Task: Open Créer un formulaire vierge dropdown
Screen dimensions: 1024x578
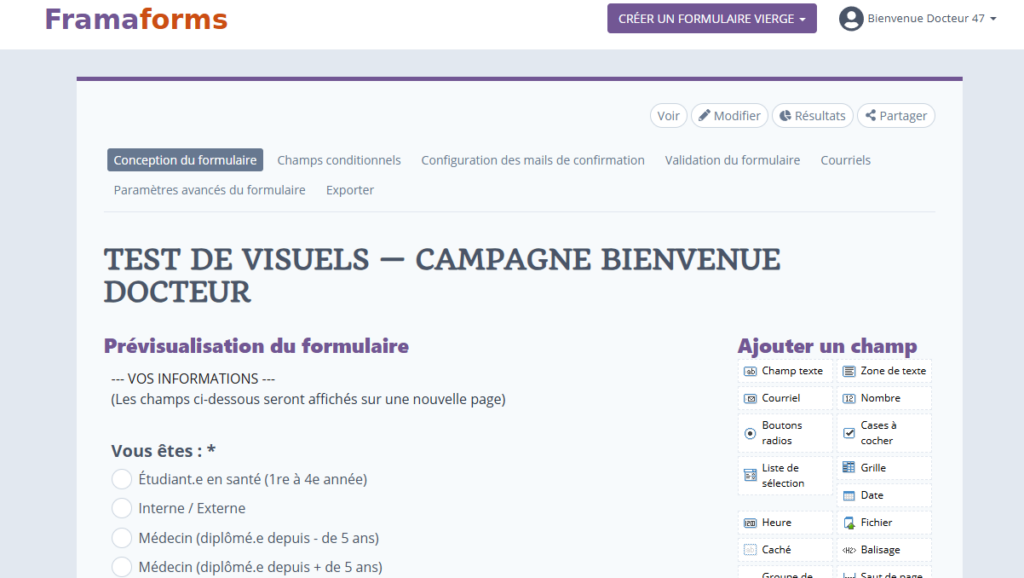Action: click(712, 18)
